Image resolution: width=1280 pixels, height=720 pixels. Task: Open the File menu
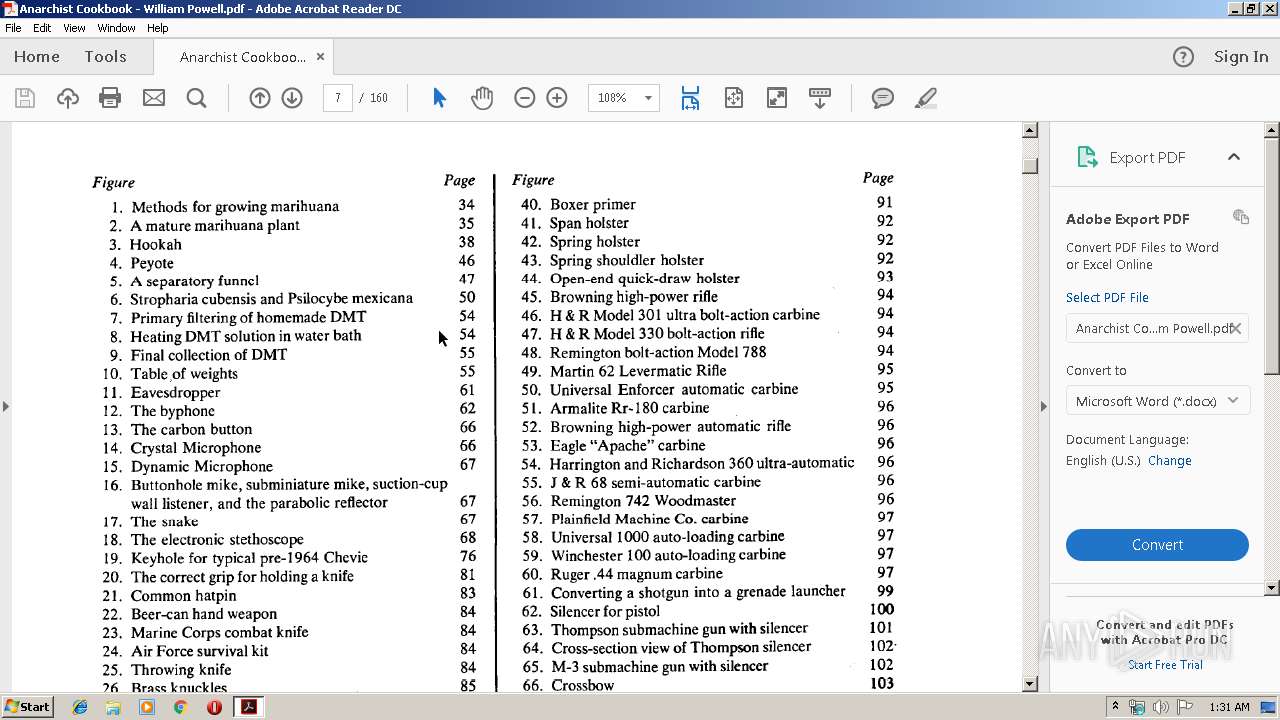click(x=13, y=28)
